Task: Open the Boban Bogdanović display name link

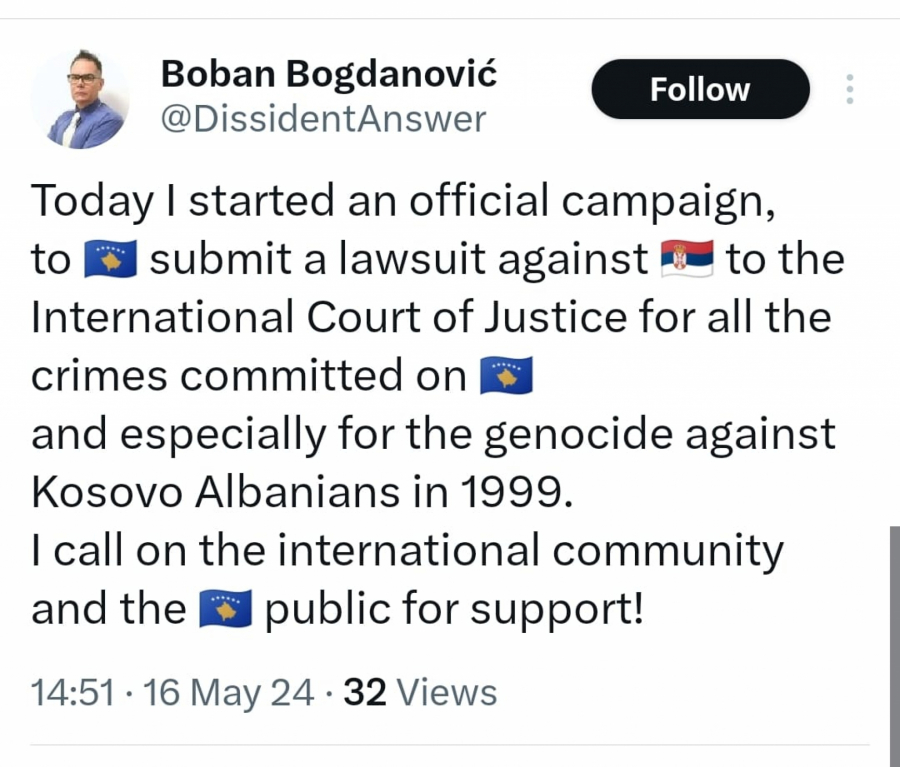Action: tap(328, 72)
